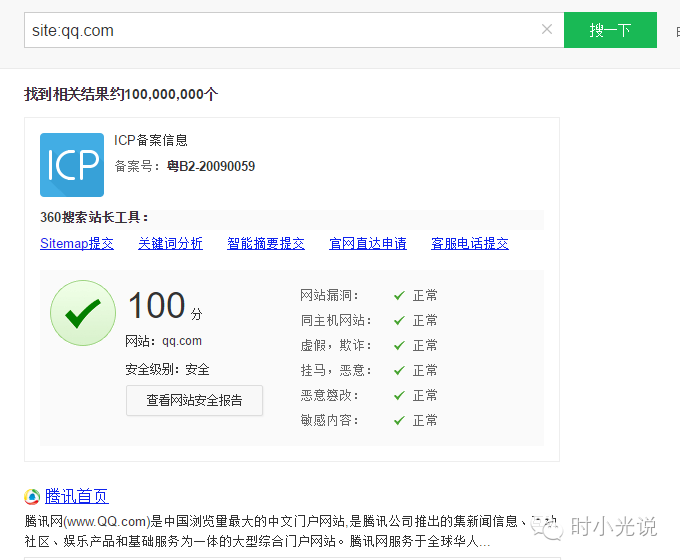Click the qq.com website name text

coord(182,341)
